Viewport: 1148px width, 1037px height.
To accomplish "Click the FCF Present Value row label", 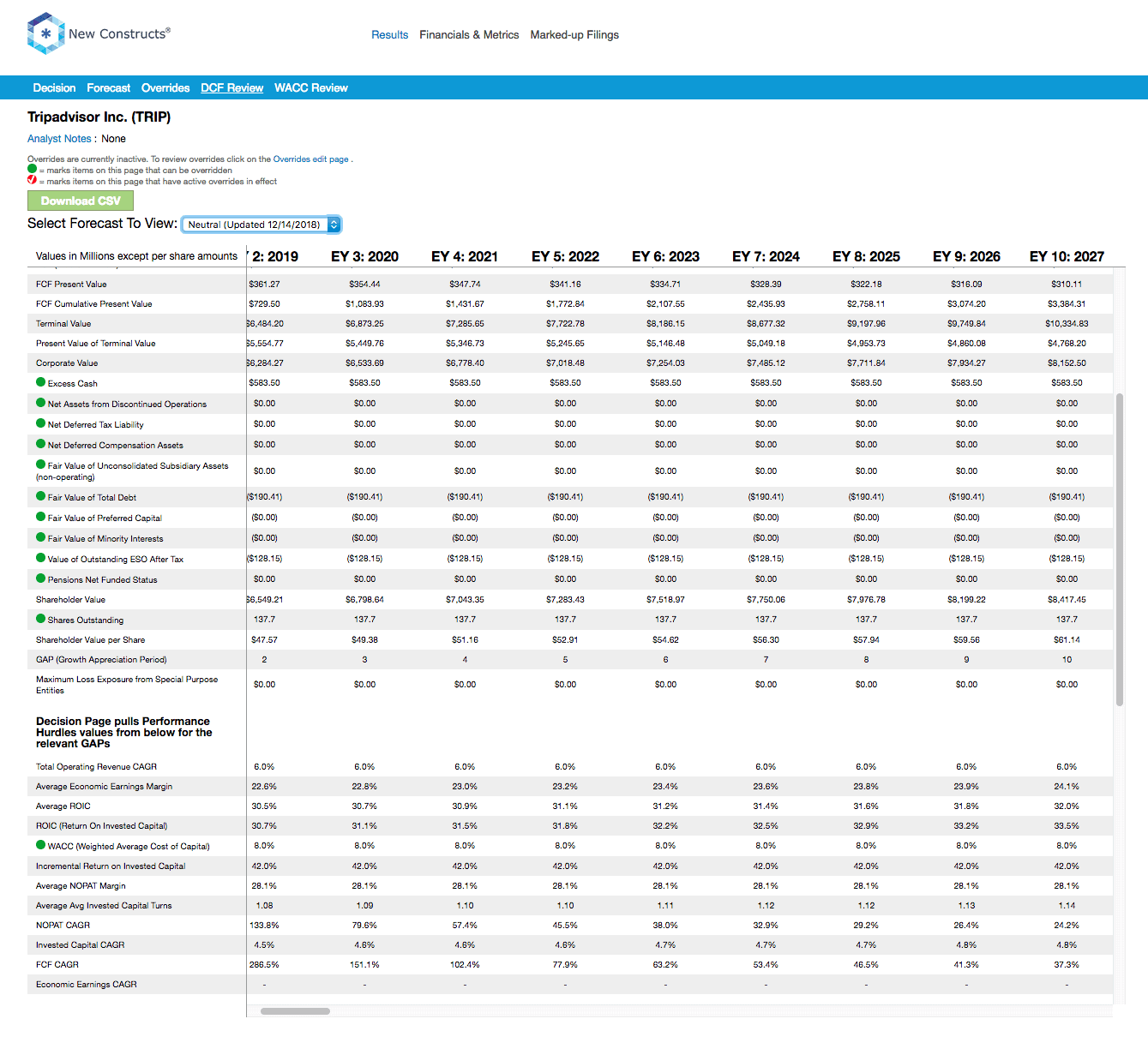I will 71,285.
